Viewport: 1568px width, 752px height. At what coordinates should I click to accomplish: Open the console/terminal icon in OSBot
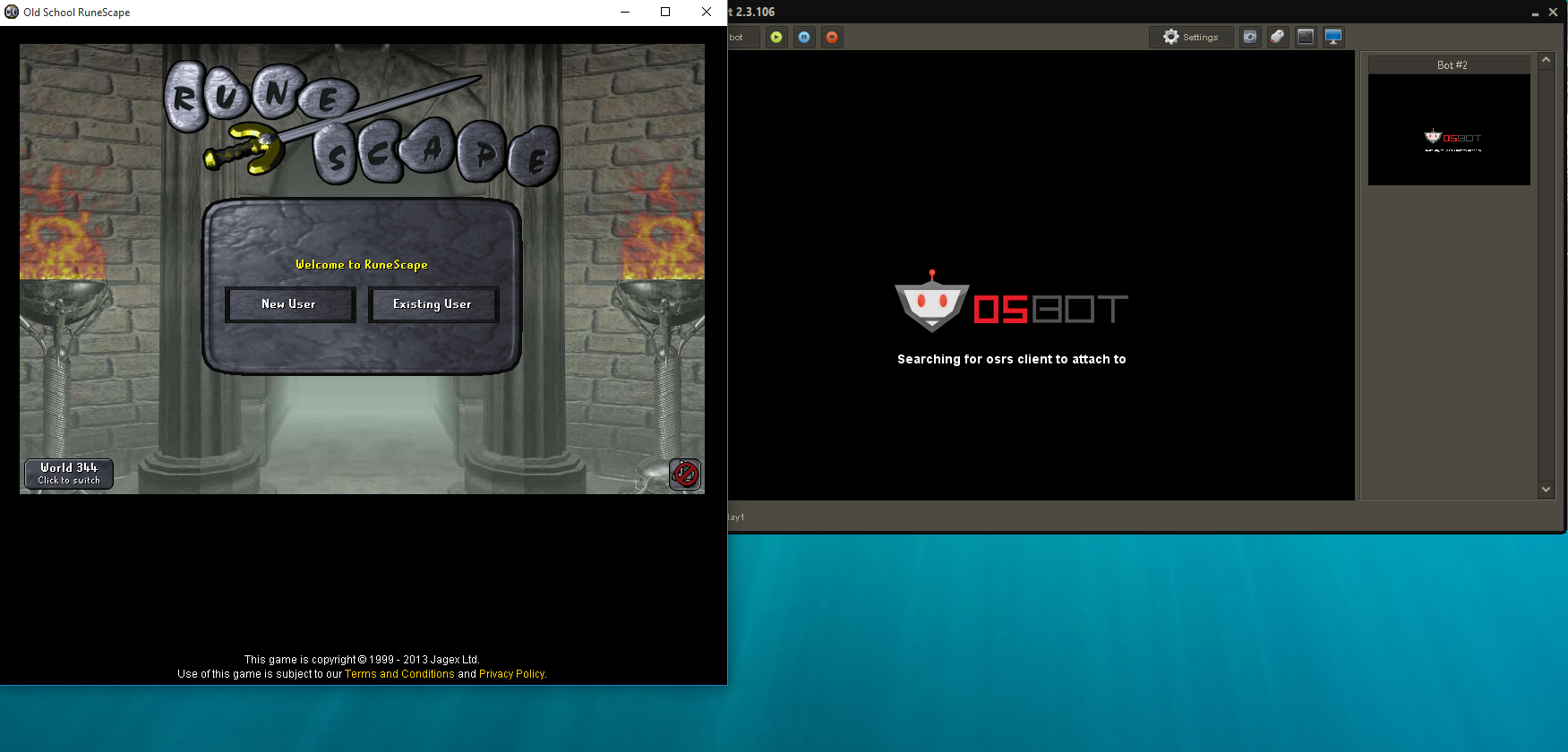pos(1306,37)
